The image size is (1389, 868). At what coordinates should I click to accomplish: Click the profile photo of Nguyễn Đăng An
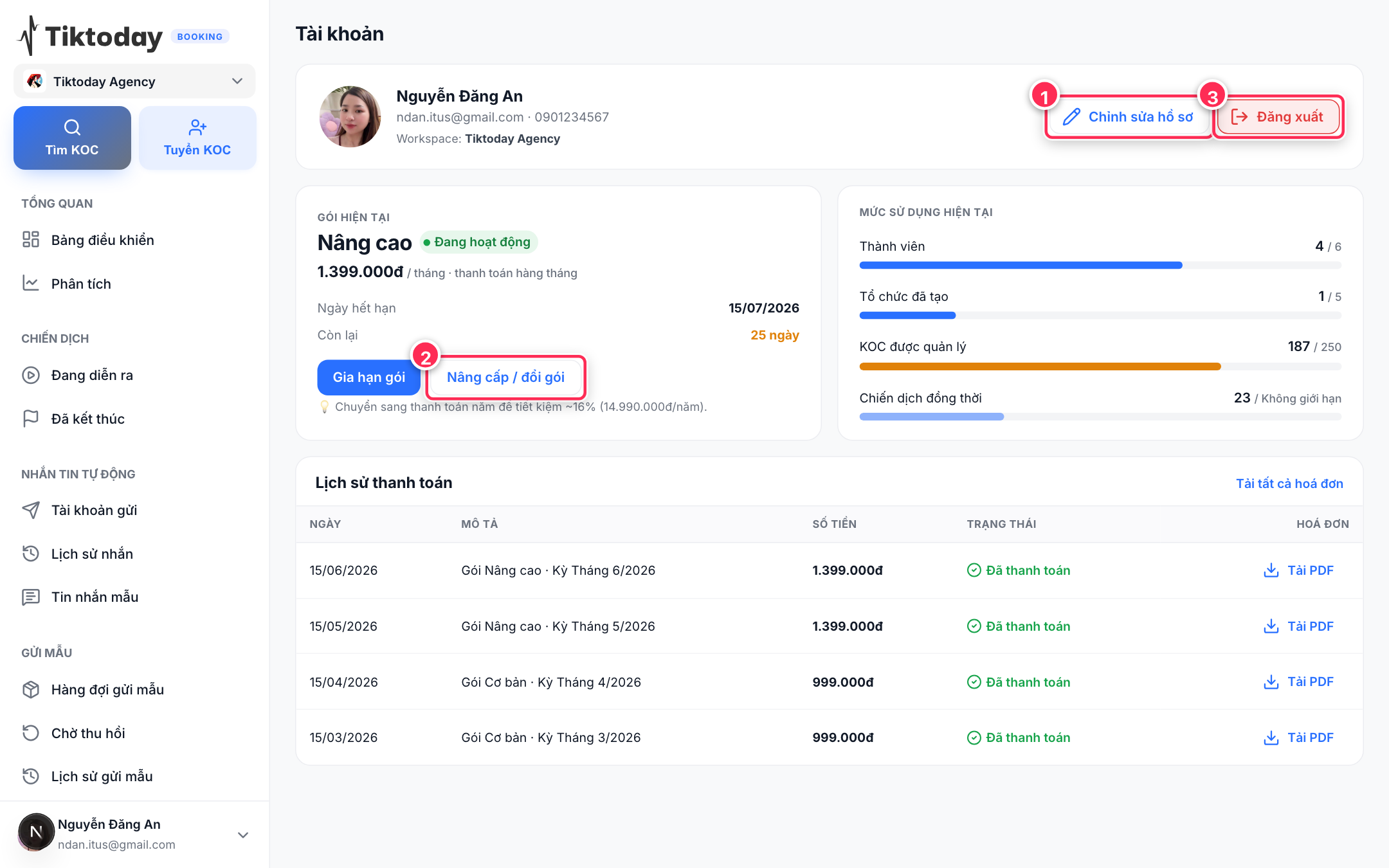[350, 117]
